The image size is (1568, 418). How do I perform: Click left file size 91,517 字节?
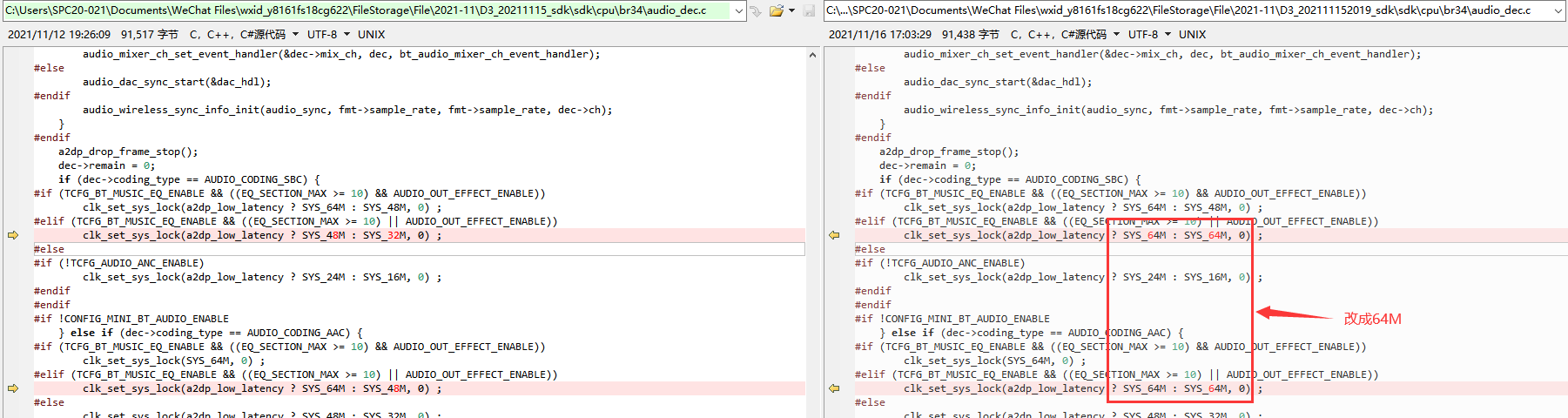(150, 35)
